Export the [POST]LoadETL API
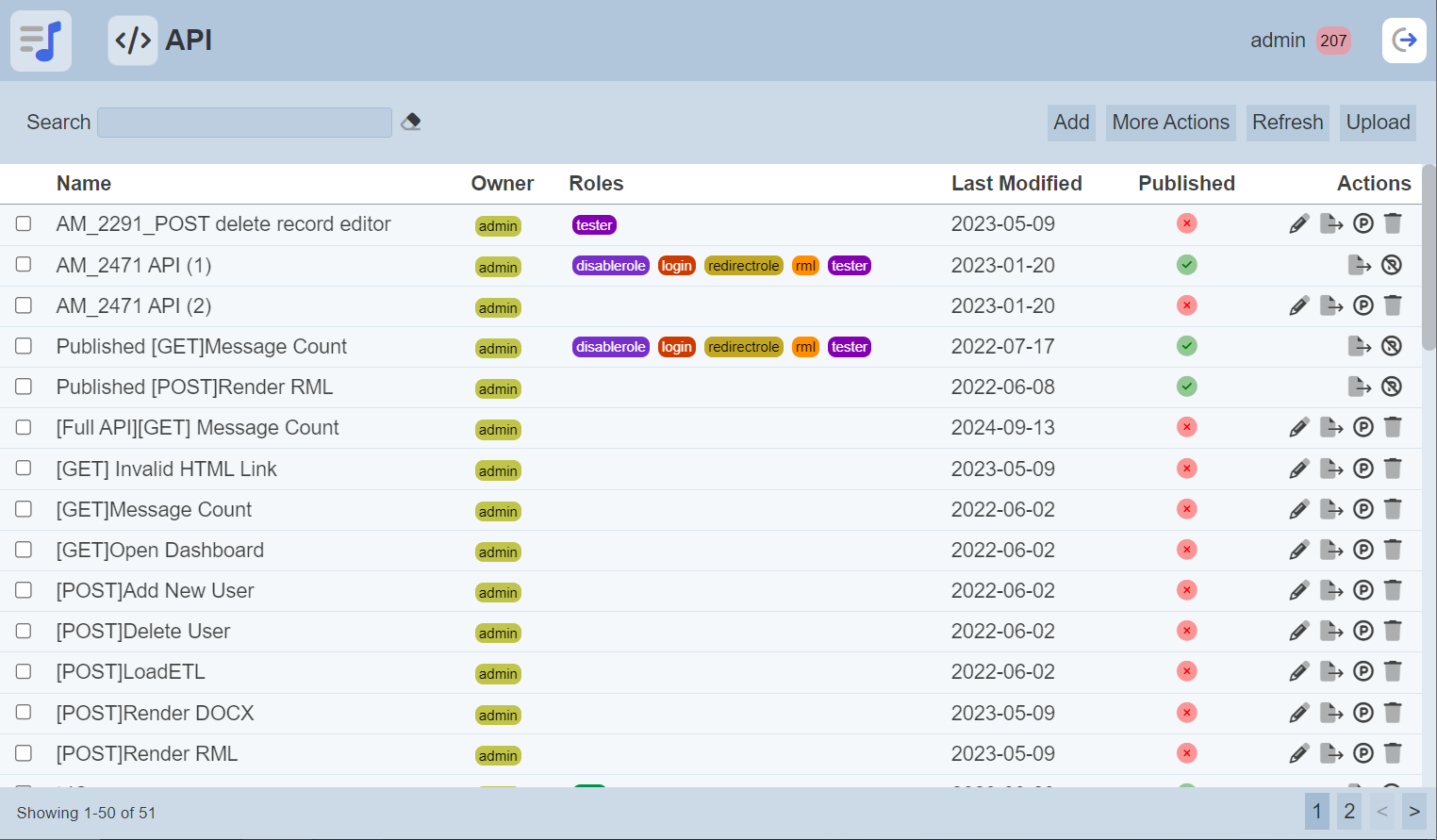This screenshot has width=1437, height=840. pyautogui.click(x=1330, y=671)
